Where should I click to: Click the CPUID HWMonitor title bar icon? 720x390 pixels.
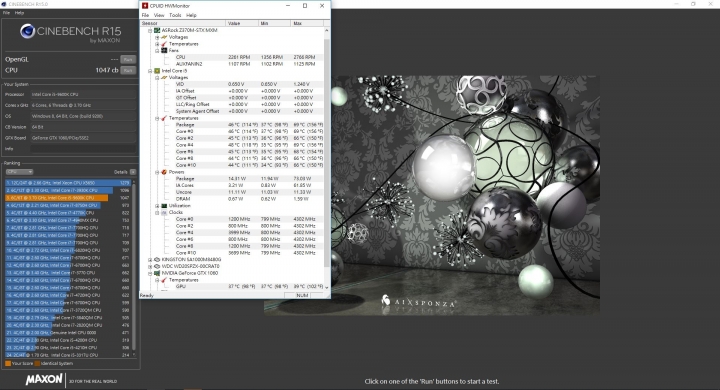coord(145,6)
